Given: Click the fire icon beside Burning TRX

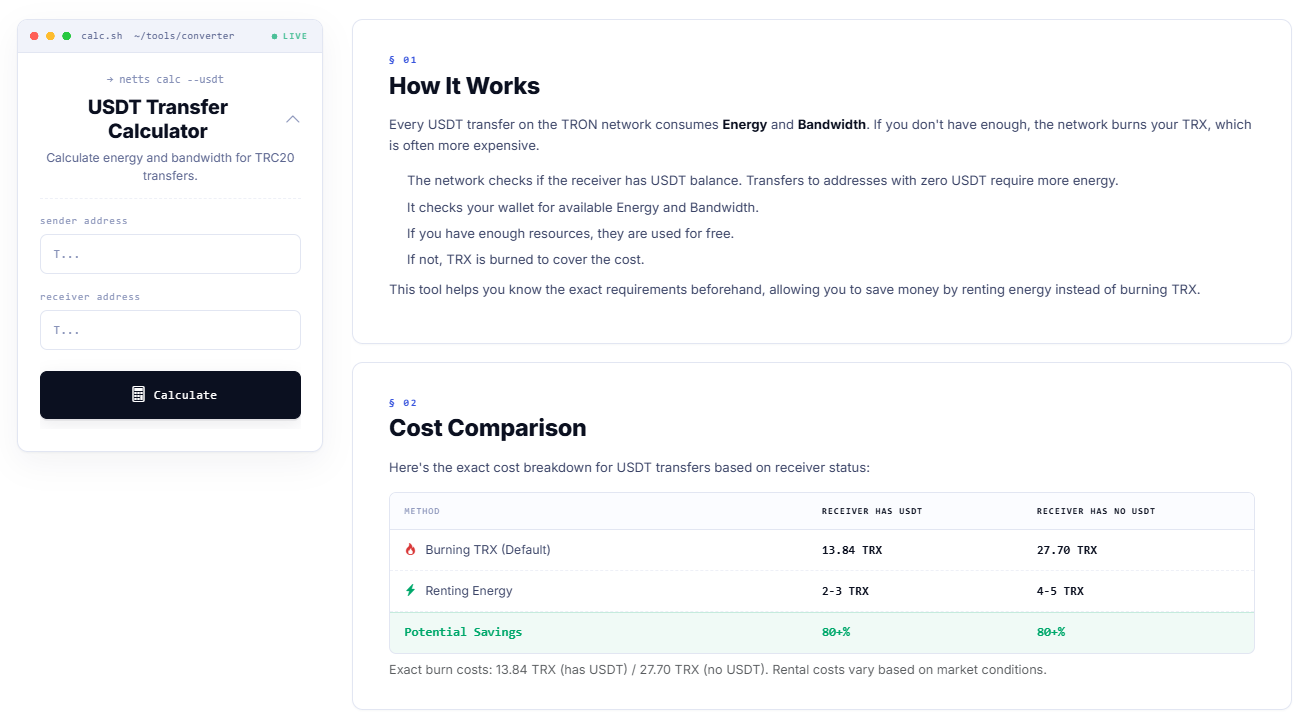Looking at the screenshot, I should [410, 550].
